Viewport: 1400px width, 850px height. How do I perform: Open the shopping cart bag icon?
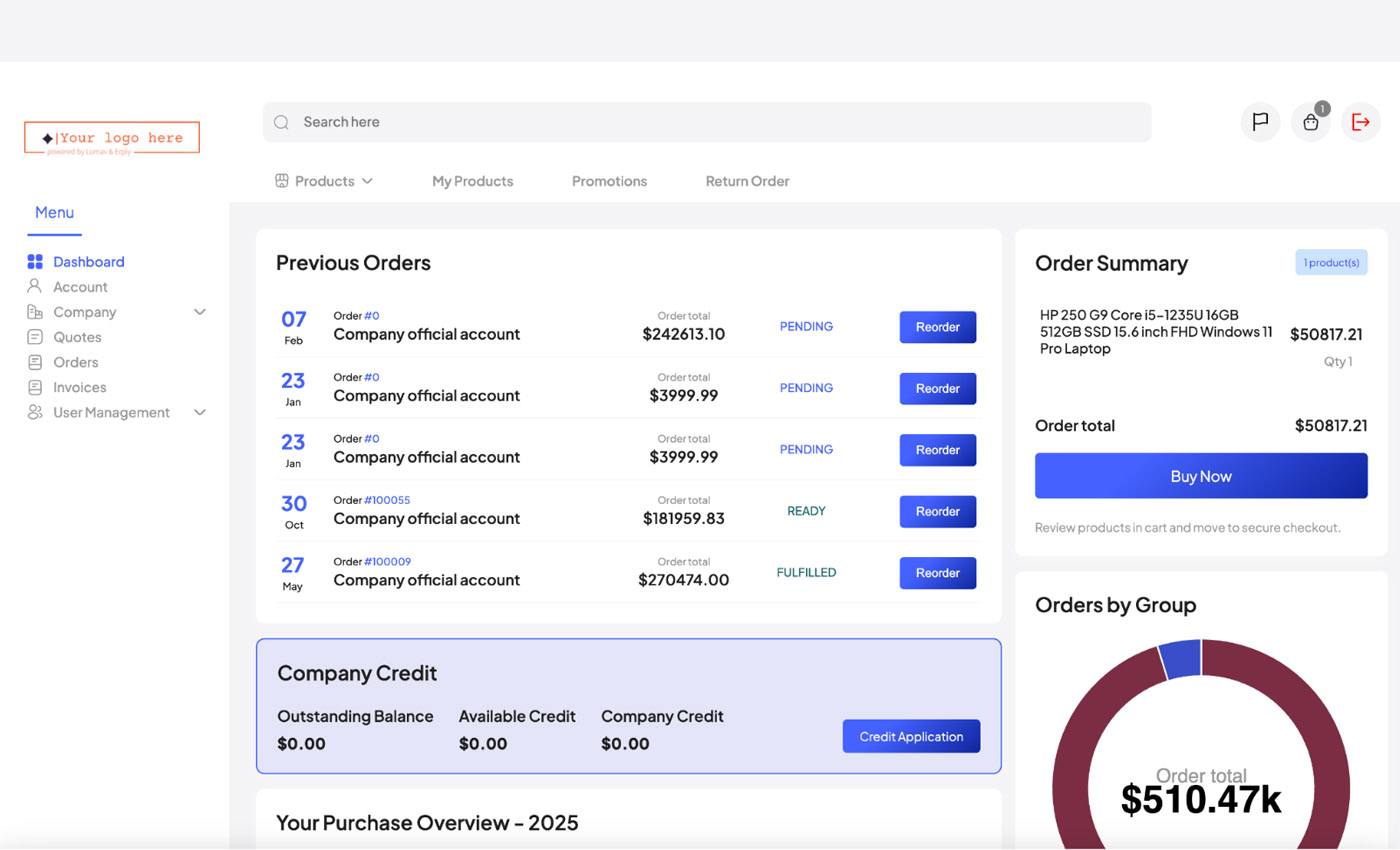tap(1310, 123)
